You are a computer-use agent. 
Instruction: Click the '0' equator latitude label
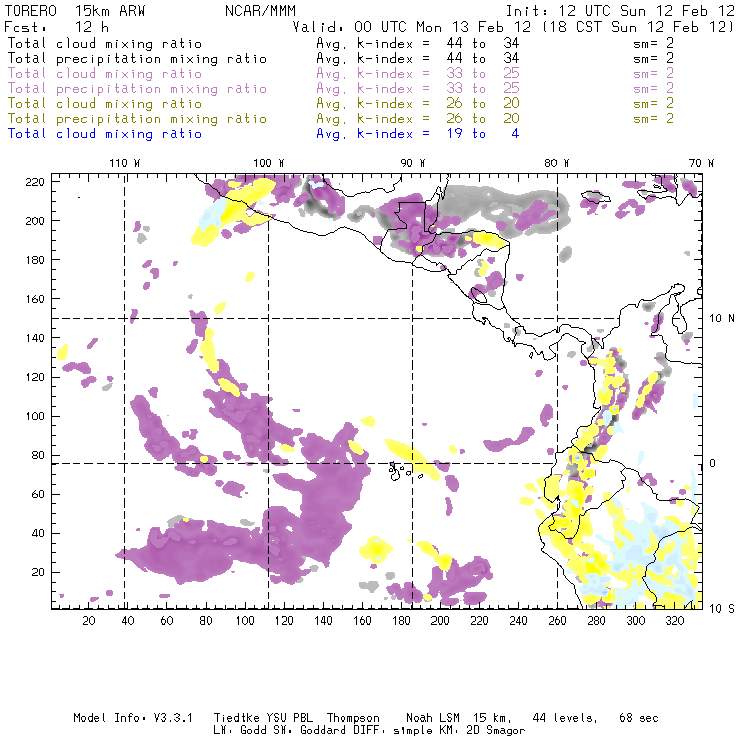pyautogui.click(x=713, y=463)
